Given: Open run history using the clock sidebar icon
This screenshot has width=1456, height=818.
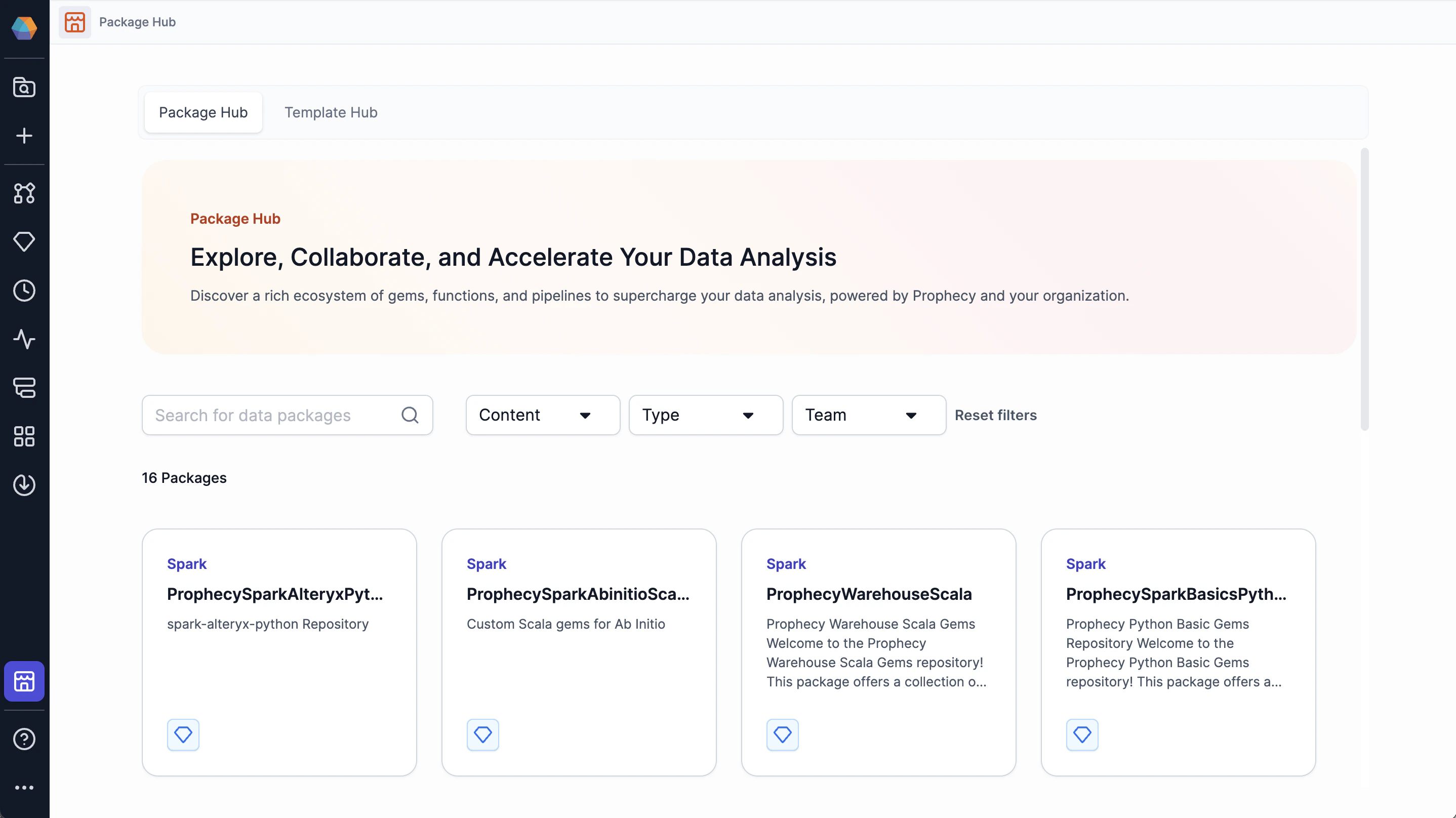Looking at the screenshot, I should 24,291.
